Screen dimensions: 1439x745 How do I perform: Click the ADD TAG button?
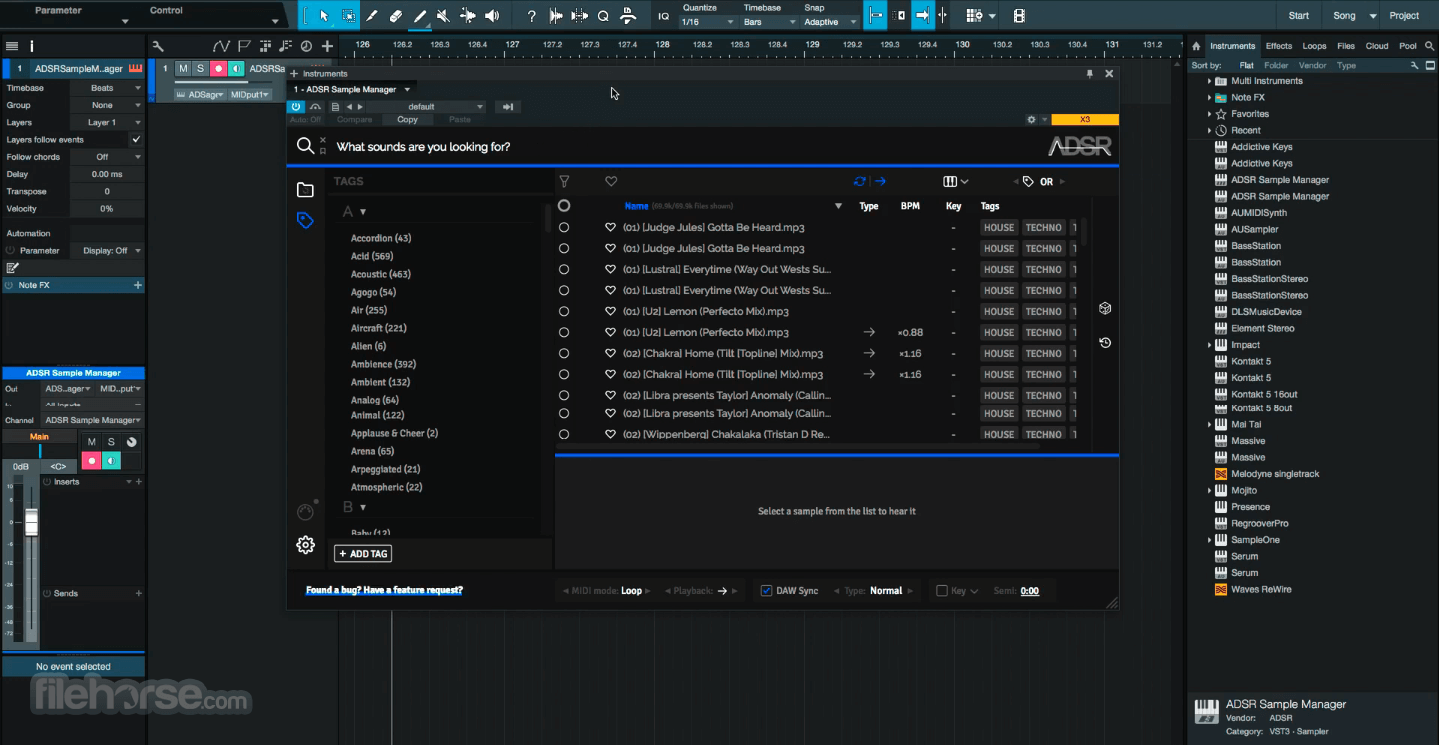coord(363,554)
